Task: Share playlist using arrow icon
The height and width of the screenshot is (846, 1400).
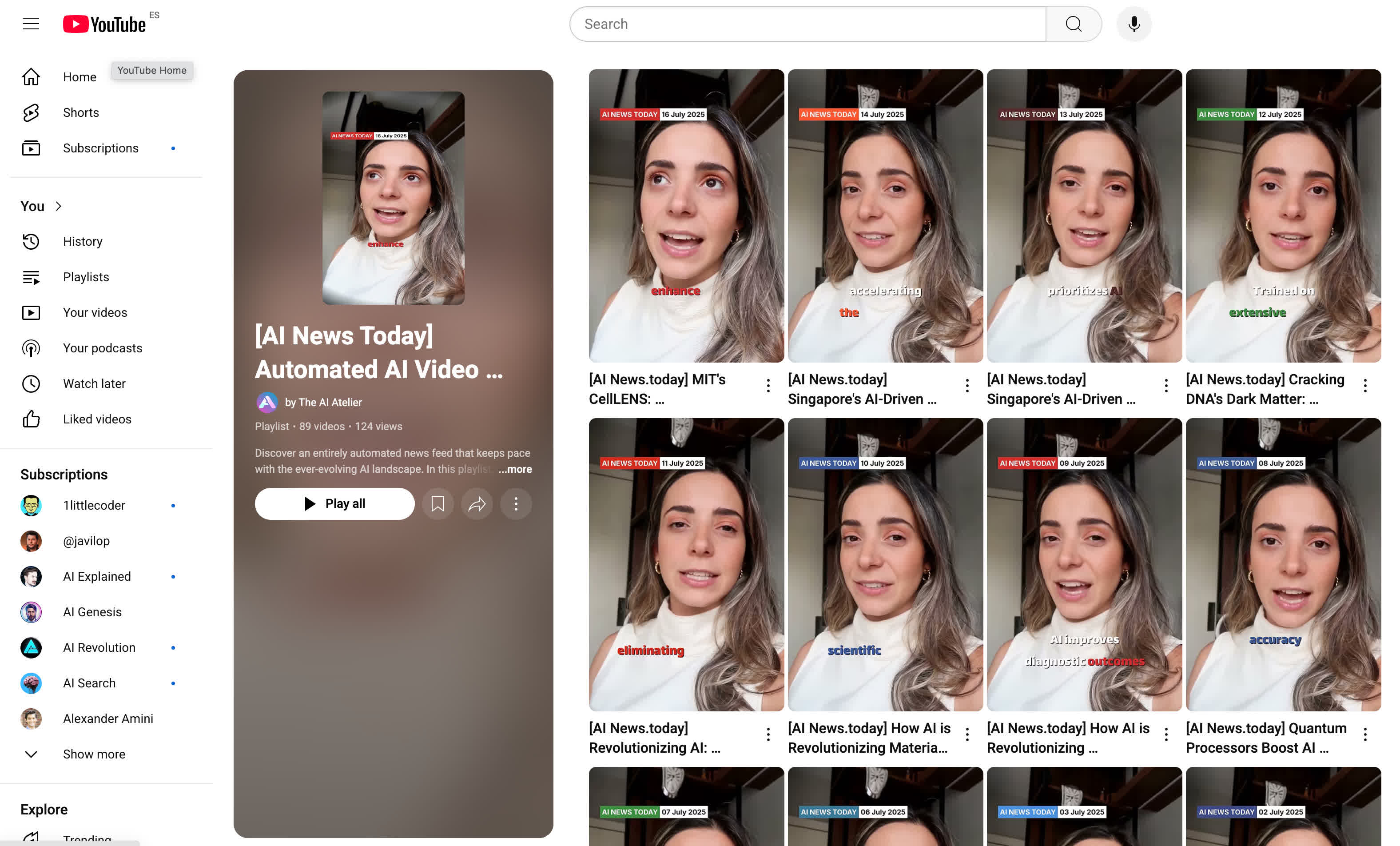Action: pyautogui.click(x=477, y=504)
